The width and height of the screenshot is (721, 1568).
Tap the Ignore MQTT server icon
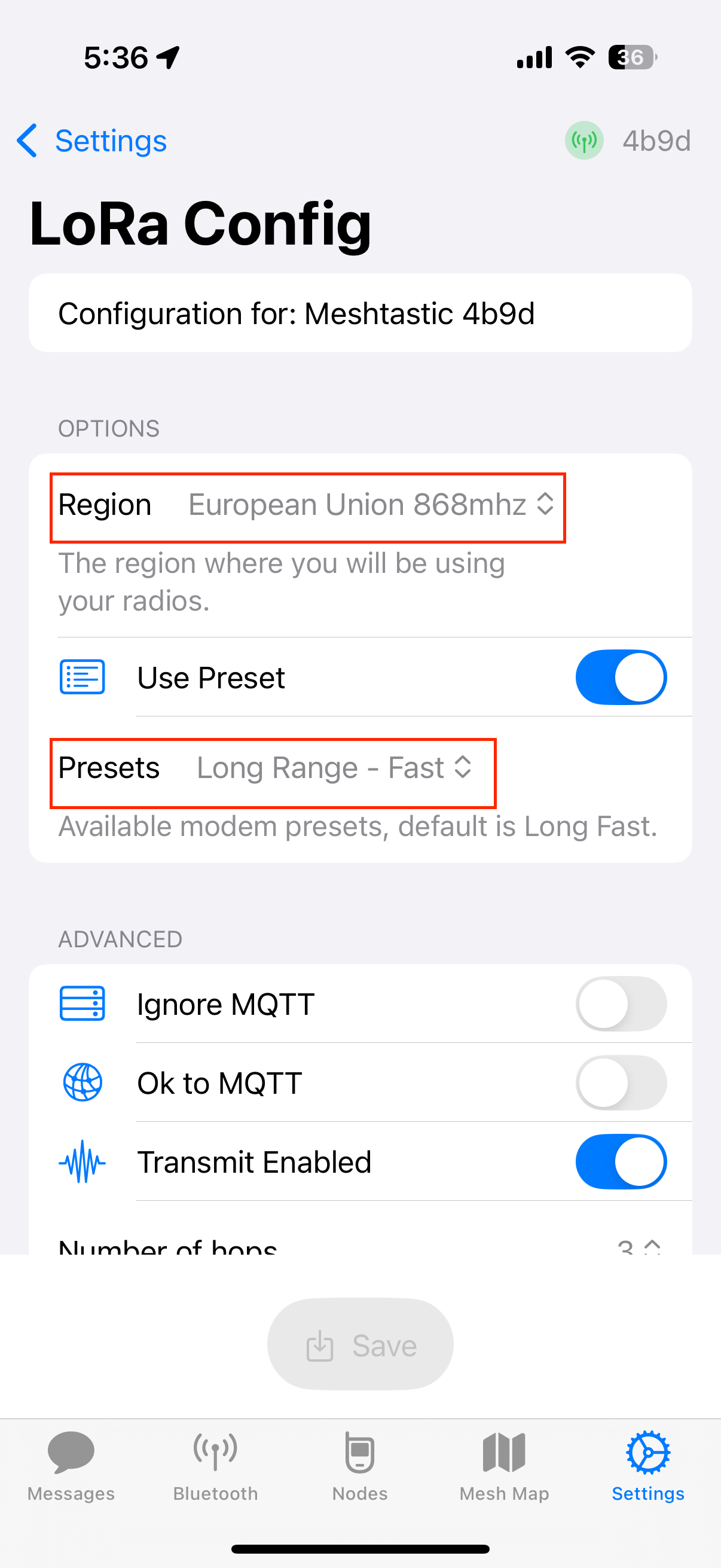tap(82, 1003)
